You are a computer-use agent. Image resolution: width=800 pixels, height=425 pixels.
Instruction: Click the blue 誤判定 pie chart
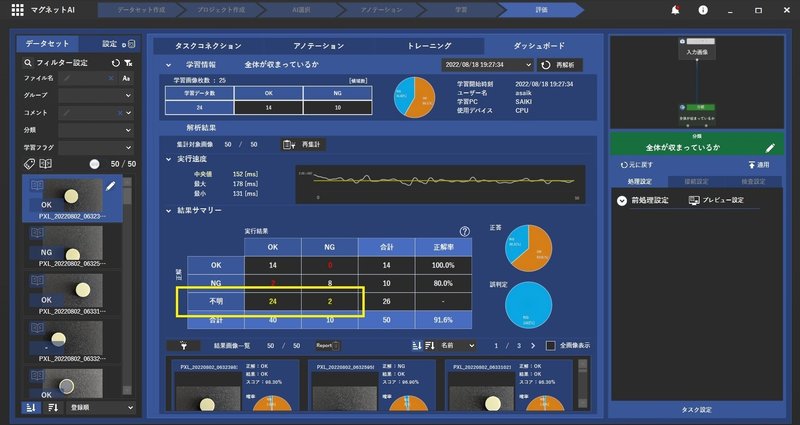point(529,305)
